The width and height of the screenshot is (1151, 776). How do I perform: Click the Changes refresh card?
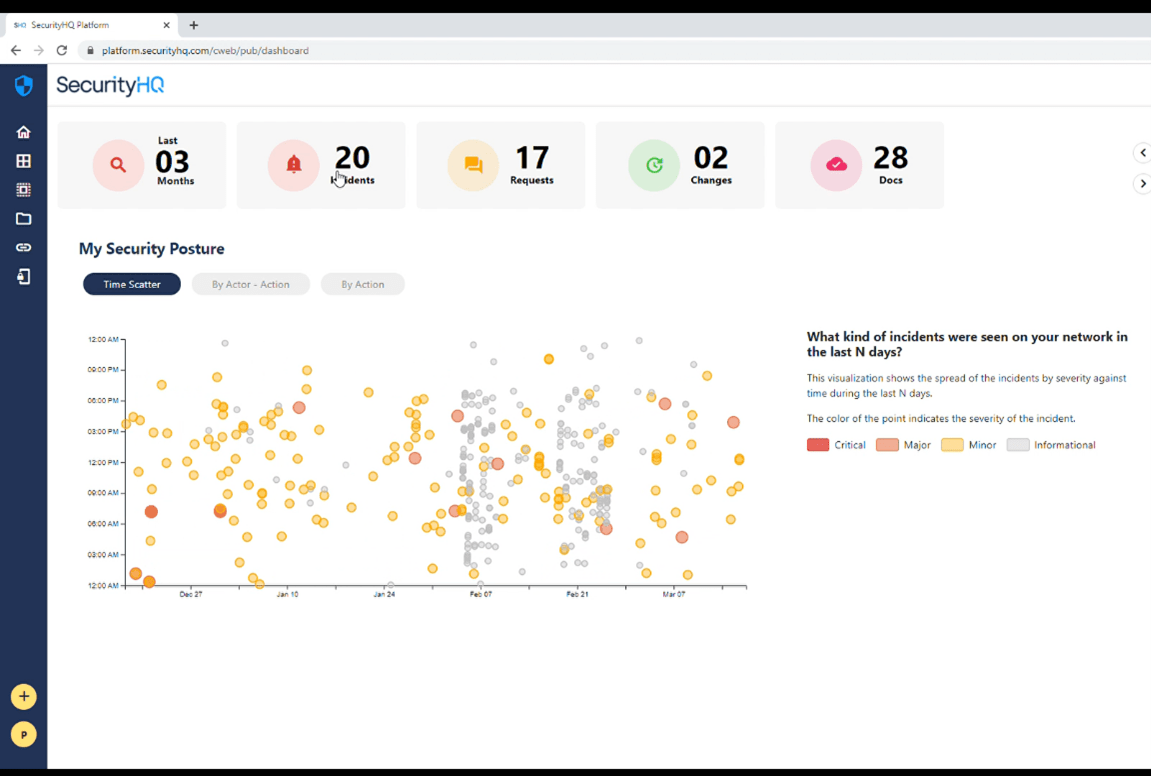coord(680,165)
